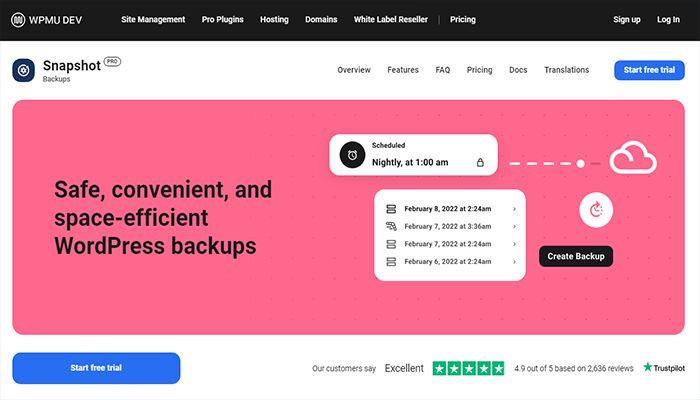The width and height of the screenshot is (700, 400).
Task: Click the slider dot on dashed cloud line
Action: [x=580, y=162]
